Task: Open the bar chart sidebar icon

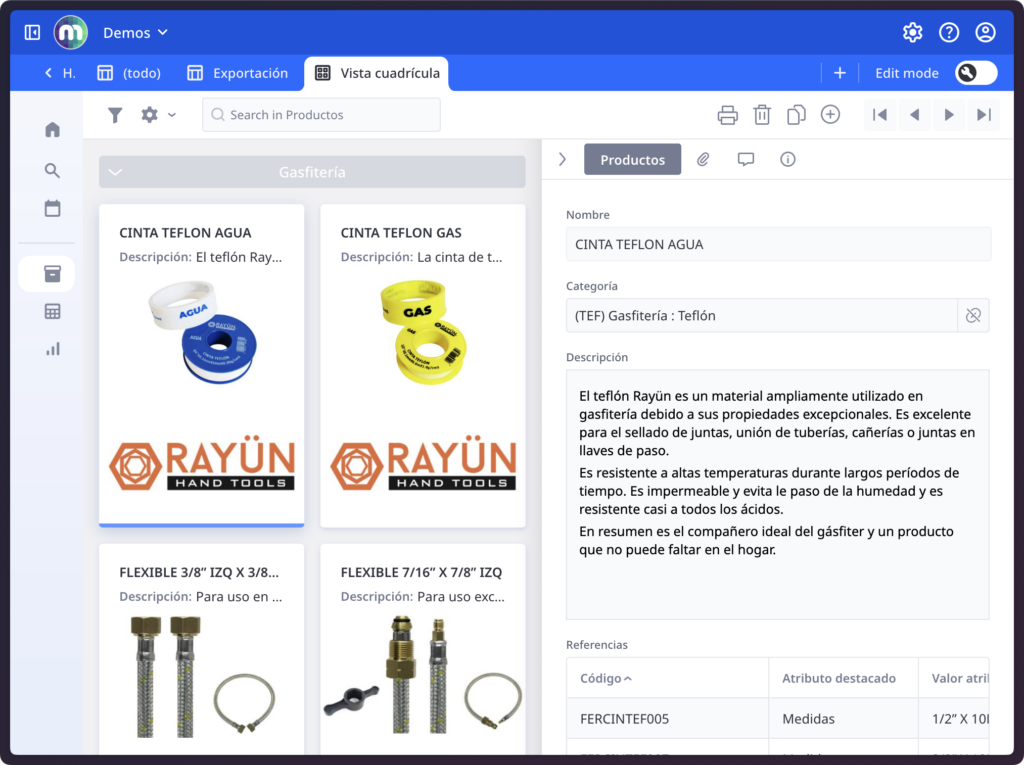Action: click(52, 350)
